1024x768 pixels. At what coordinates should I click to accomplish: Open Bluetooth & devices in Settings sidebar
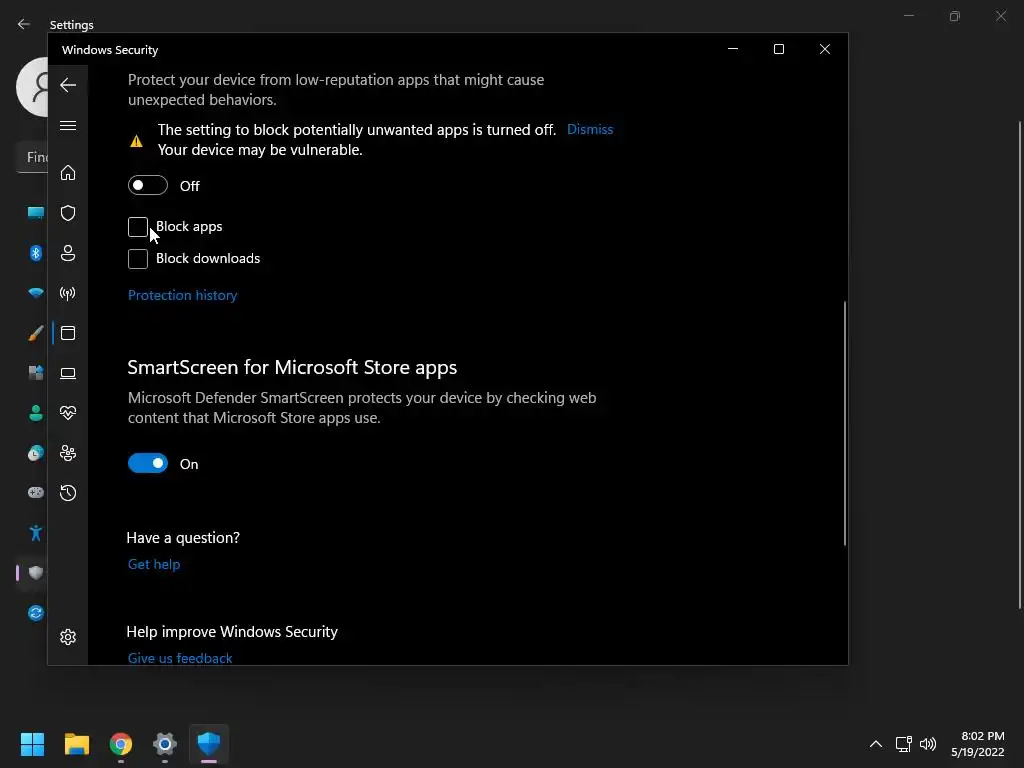(36, 253)
